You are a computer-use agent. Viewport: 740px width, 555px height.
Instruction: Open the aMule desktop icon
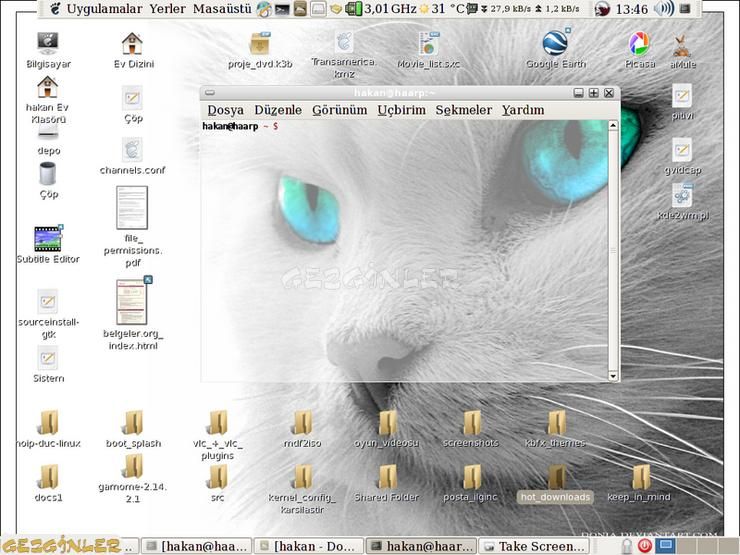[x=683, y=47]
